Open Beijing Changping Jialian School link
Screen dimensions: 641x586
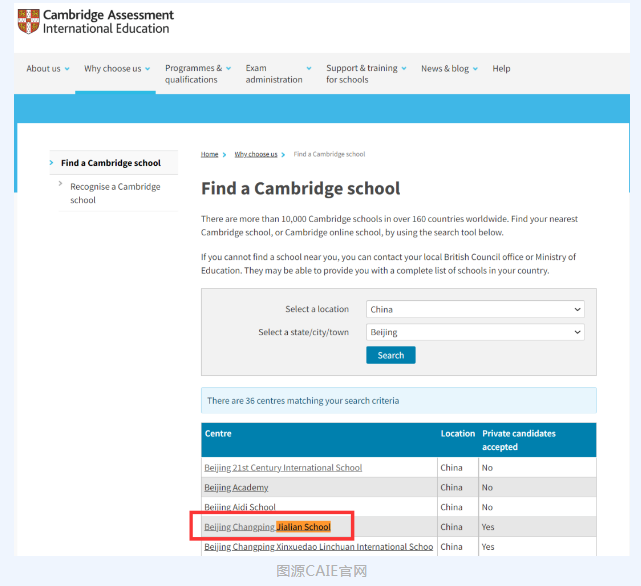click(267, 527)
